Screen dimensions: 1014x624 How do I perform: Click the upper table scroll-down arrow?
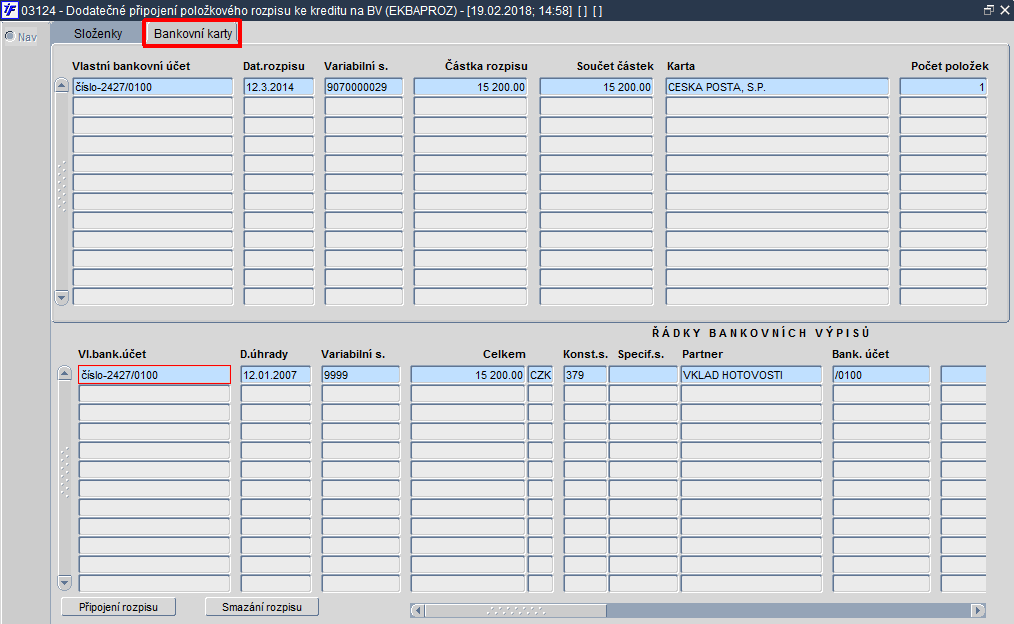pyautogui.click(x=61, y=297)
